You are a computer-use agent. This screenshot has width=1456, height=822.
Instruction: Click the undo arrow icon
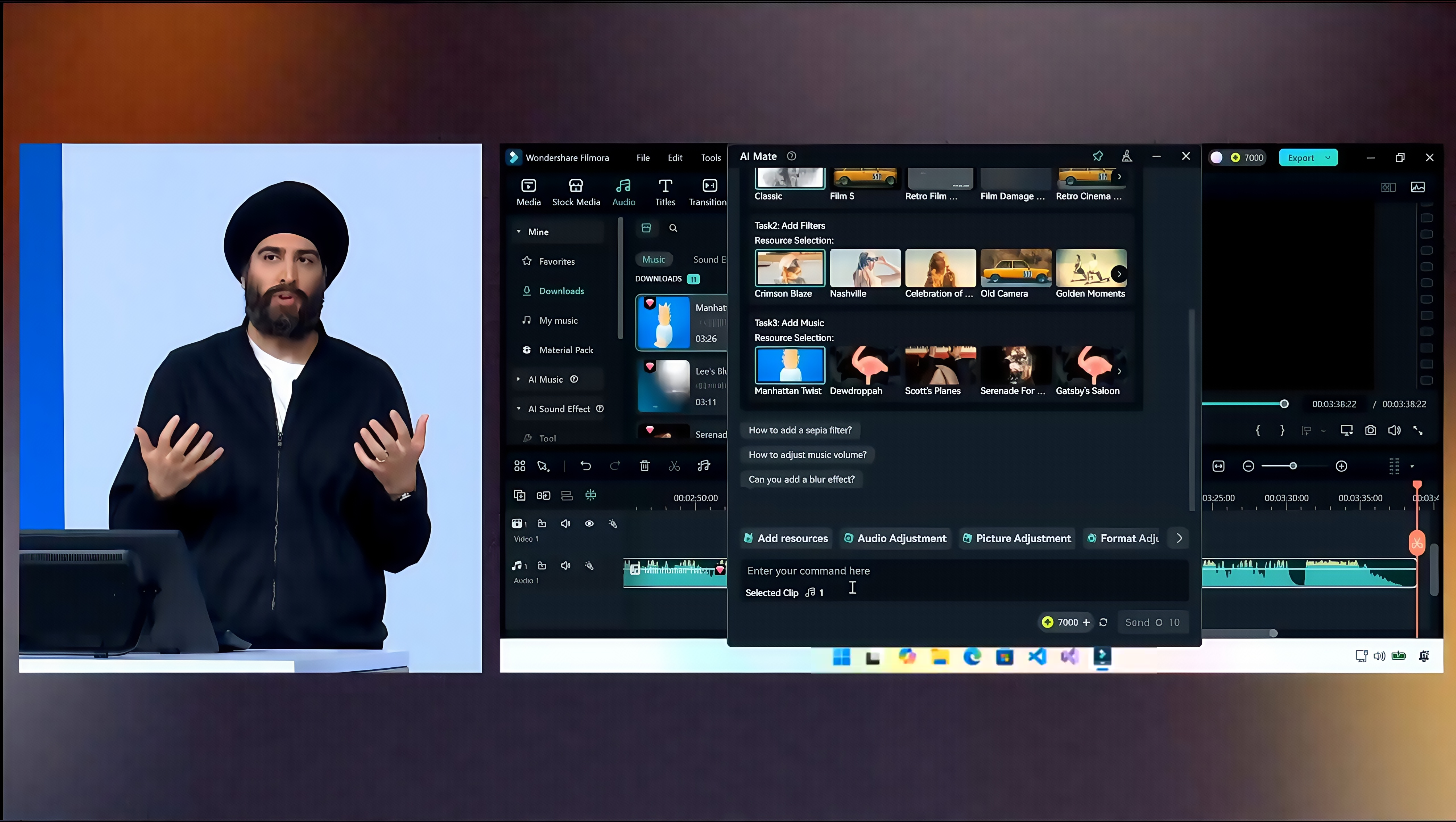[x=586, y=466]
